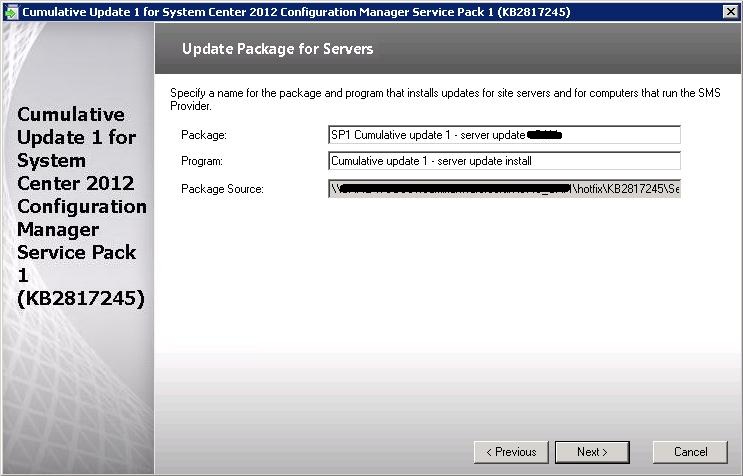Viewport: 743px width, 476px height.
Task: Go back with the Previous button
Action: (x=511, y=452)
